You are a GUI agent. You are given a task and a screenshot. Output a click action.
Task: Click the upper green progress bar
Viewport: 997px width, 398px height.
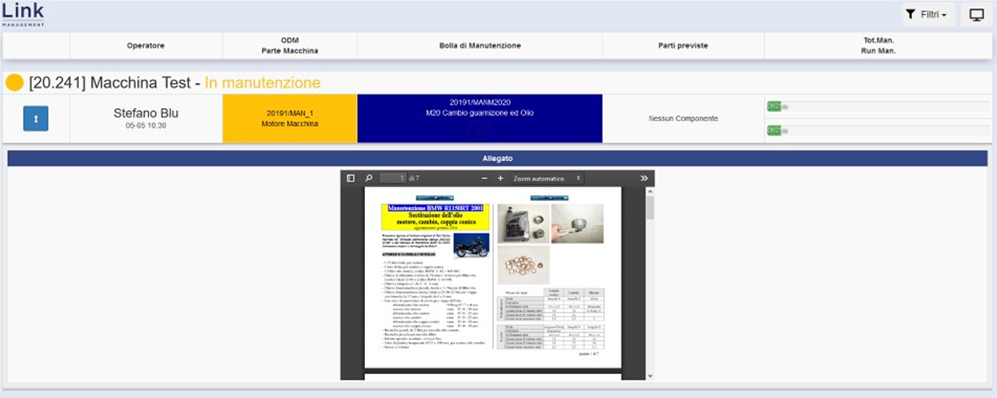click(x=878, y=106)
